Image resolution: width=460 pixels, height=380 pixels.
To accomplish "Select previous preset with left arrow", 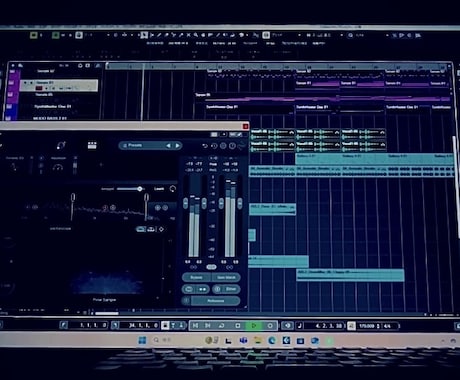I will click(x=168, y=146).
